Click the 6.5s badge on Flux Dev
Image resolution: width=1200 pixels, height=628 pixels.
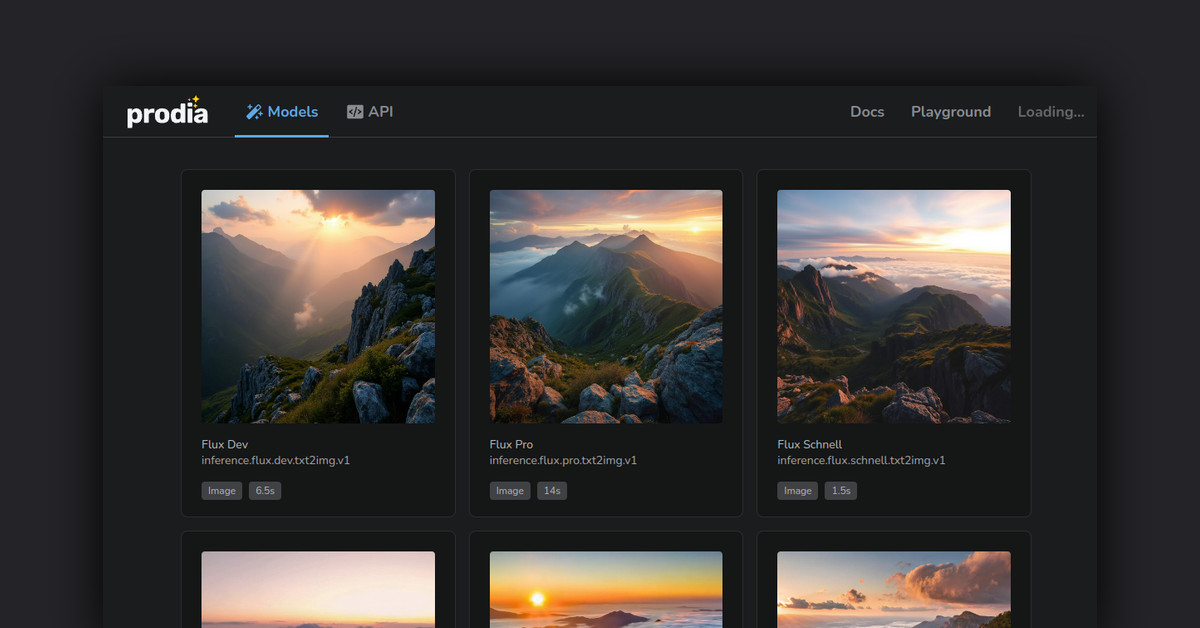(x=265, y=491)
